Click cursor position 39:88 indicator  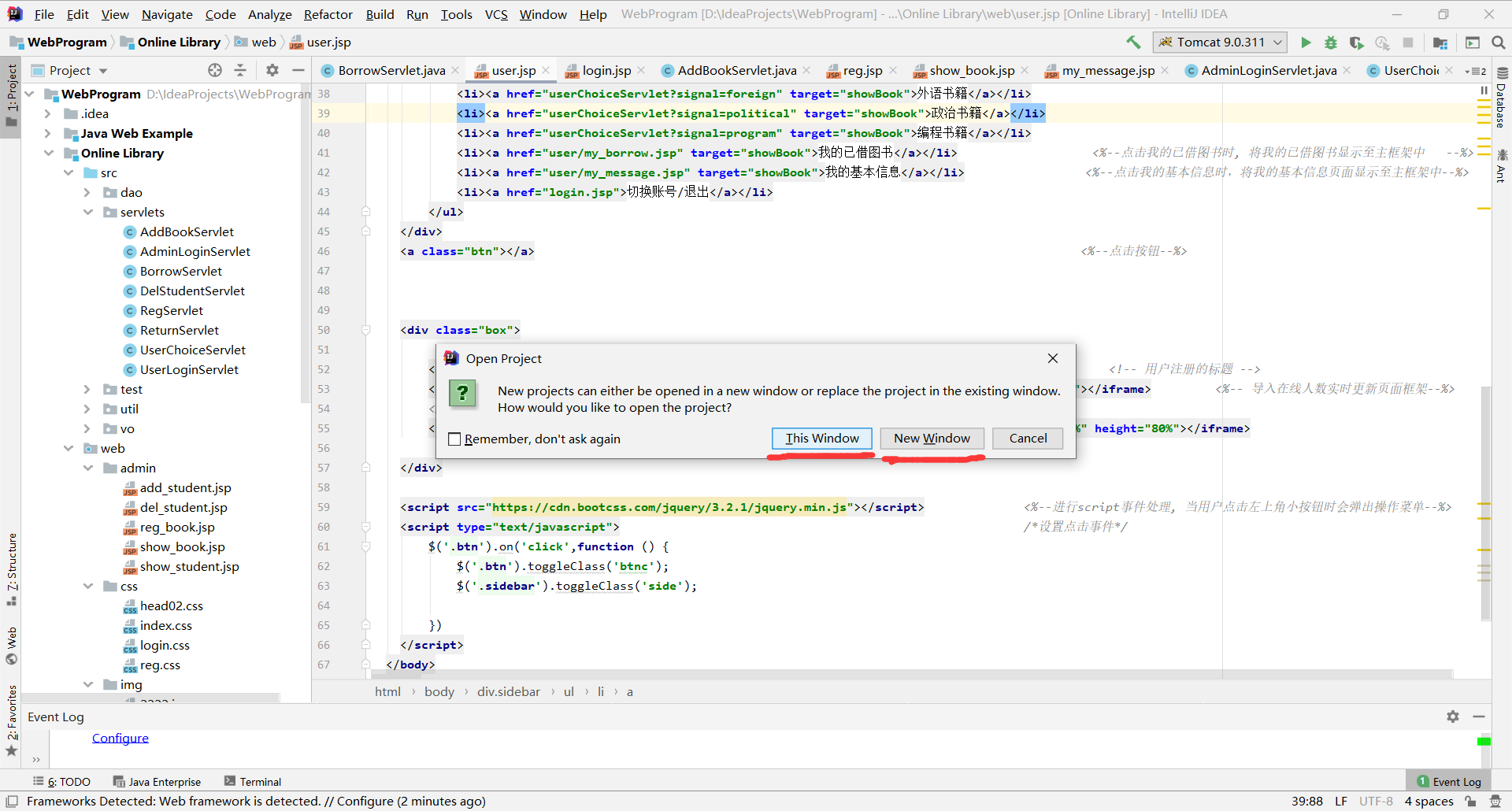[1306, 801]
